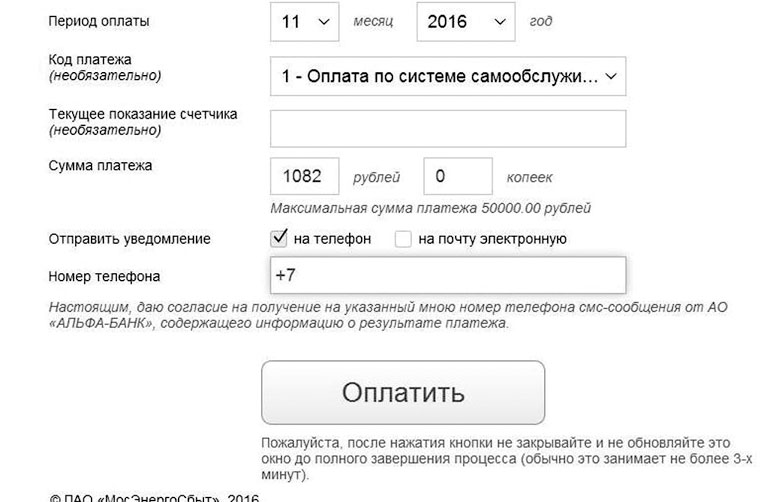761x502 pixels.
Task: Expand the year dropdown showing 2016
Action: tap(466, 21)
